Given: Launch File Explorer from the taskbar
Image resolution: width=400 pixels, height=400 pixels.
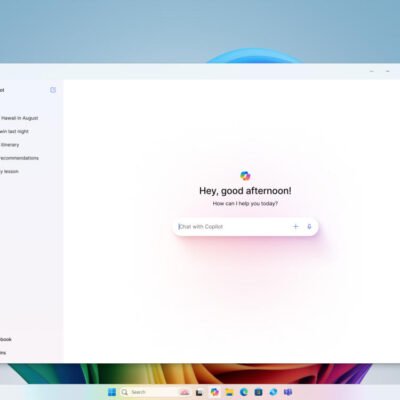Looking at the screenshot, I should [x=229, y=392].
